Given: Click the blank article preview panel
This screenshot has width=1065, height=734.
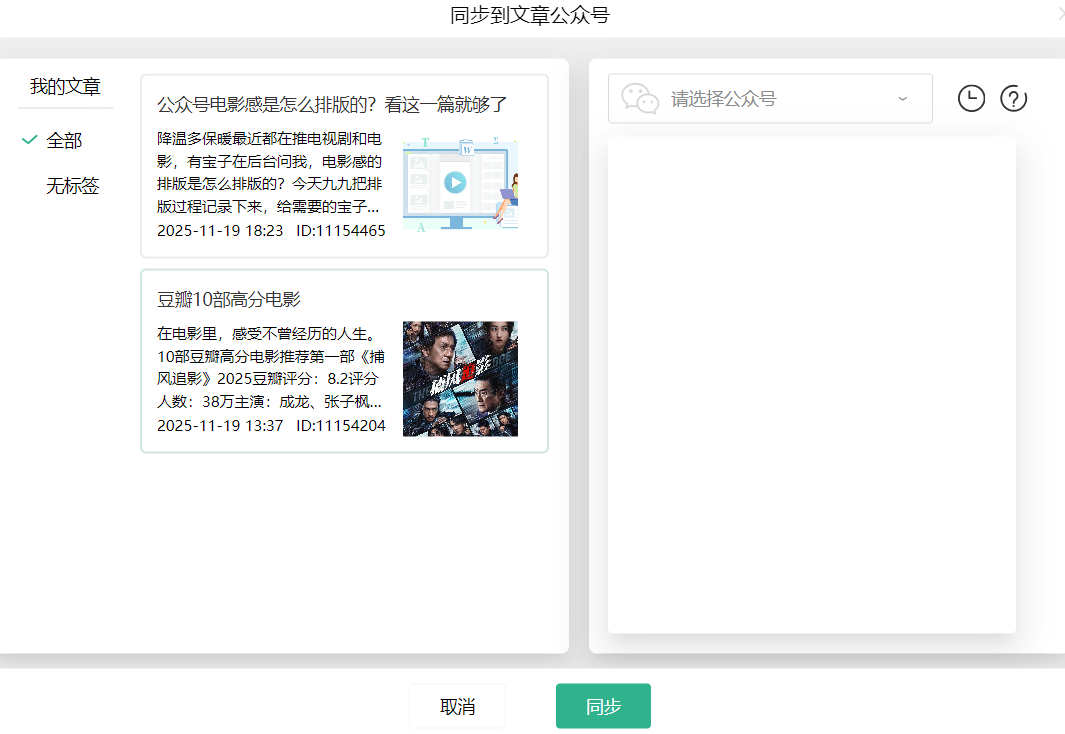Looking at the screenshot, I should coord(811,384).
